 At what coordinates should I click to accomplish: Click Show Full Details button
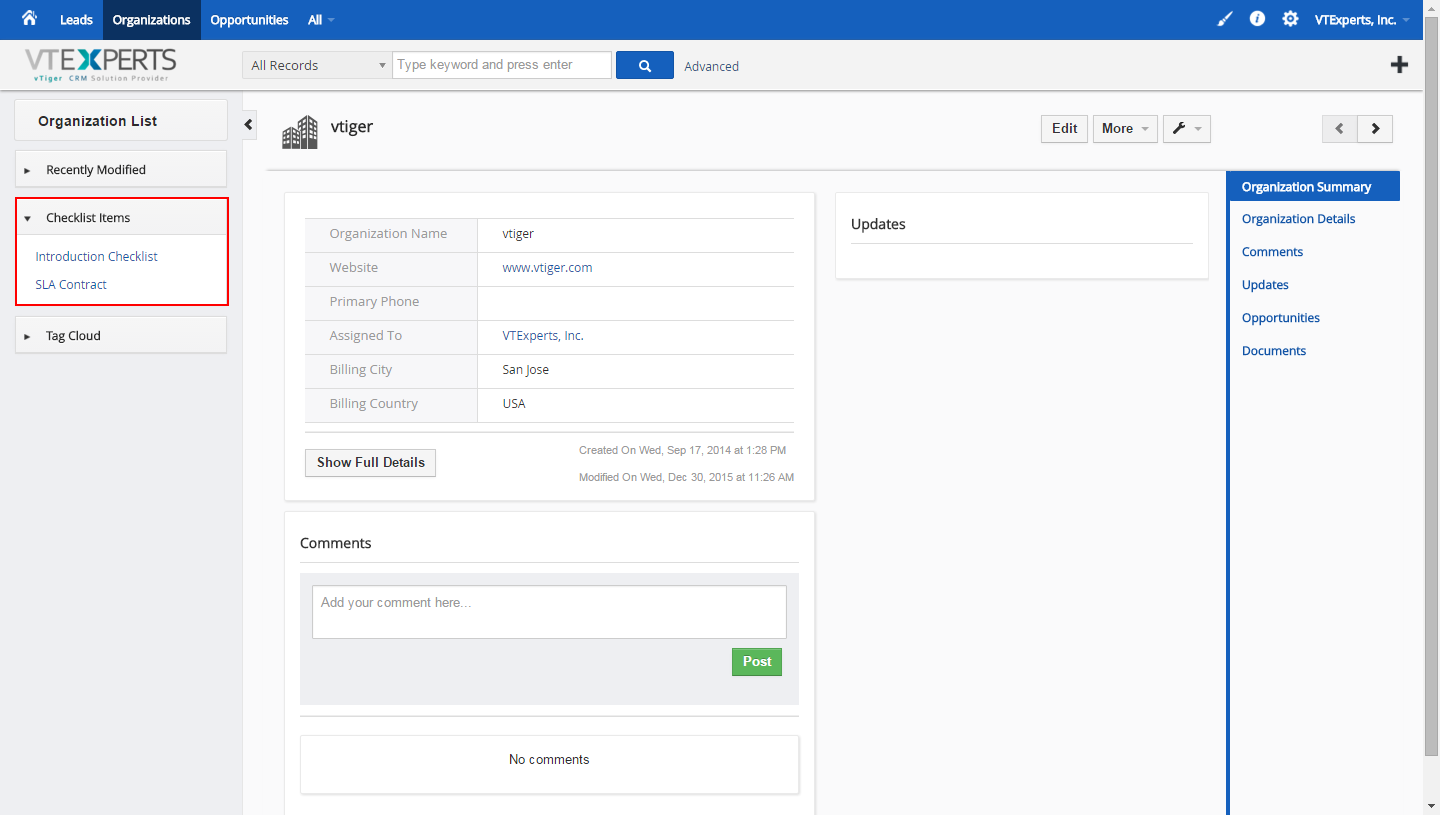coord(370,462)
